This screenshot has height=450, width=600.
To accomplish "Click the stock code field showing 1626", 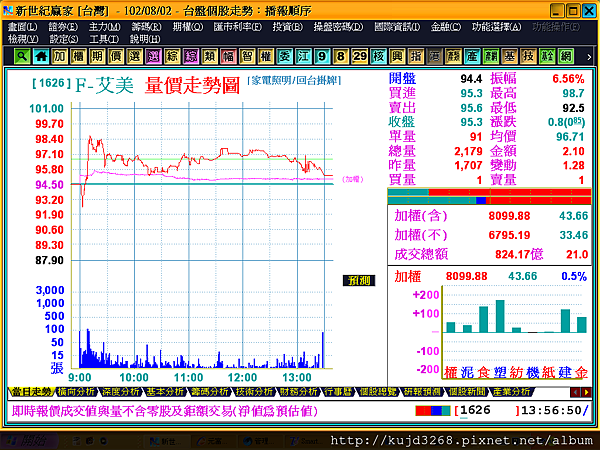I will click(486, 411).
